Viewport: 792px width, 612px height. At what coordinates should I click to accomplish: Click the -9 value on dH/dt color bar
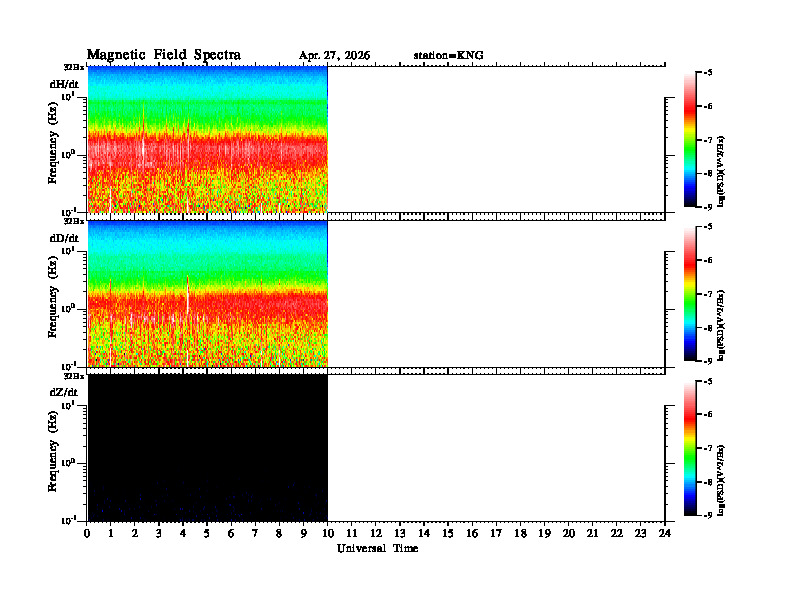708,207
